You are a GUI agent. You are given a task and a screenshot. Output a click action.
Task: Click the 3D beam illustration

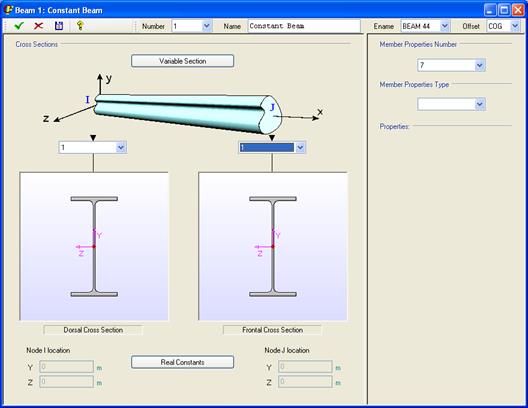click(188, 113)
